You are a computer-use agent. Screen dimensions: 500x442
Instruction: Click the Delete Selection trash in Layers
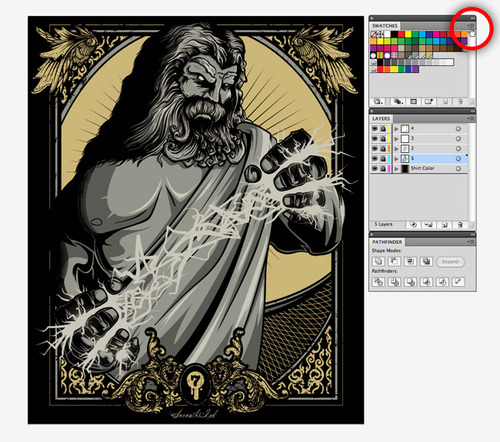pos(460,225)
